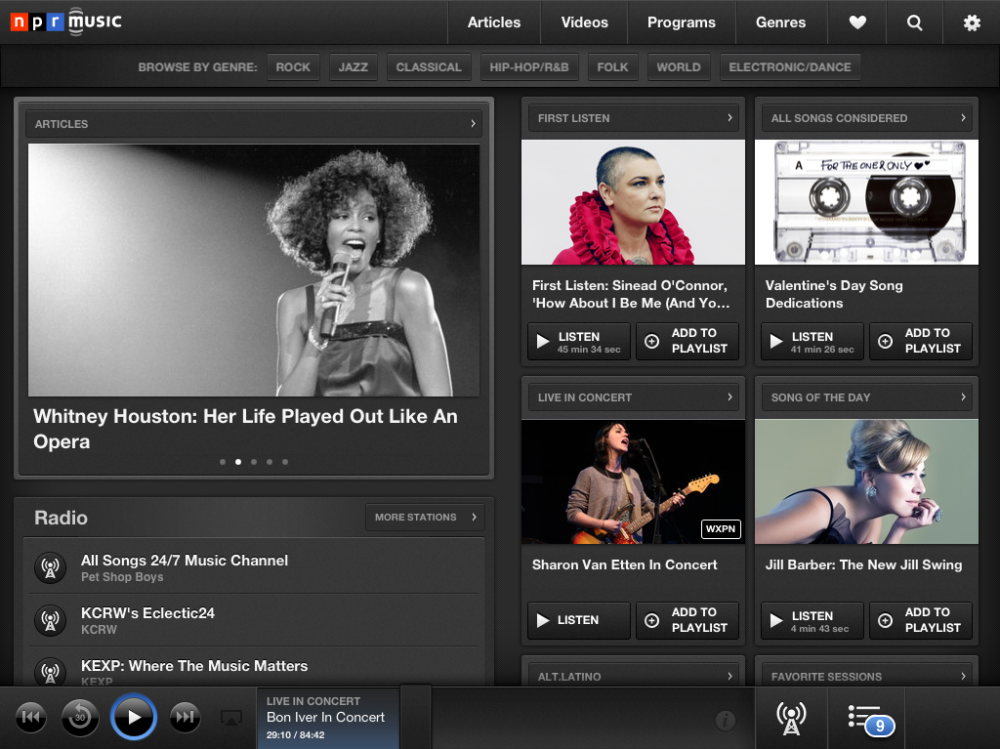Browse the Jazz genre
1000x749 pixels.
click(x=352, y=67)
